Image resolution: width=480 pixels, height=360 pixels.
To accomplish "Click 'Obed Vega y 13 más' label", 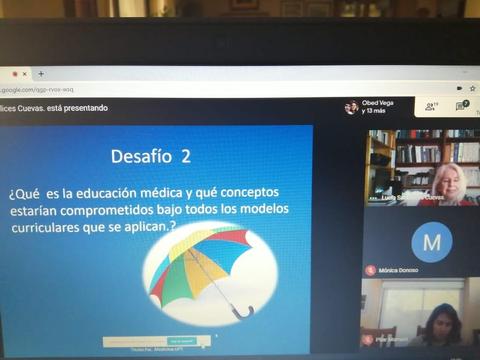I will tap(378, 107).
